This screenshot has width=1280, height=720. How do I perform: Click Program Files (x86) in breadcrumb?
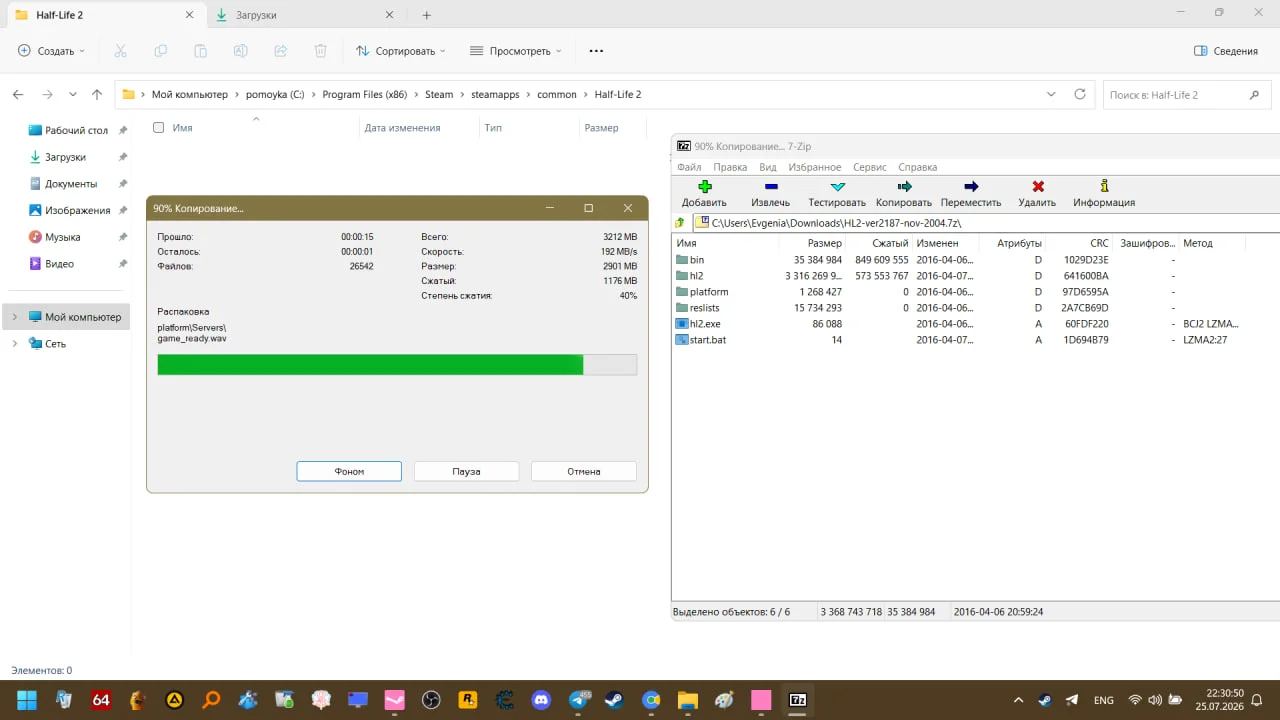364,94
